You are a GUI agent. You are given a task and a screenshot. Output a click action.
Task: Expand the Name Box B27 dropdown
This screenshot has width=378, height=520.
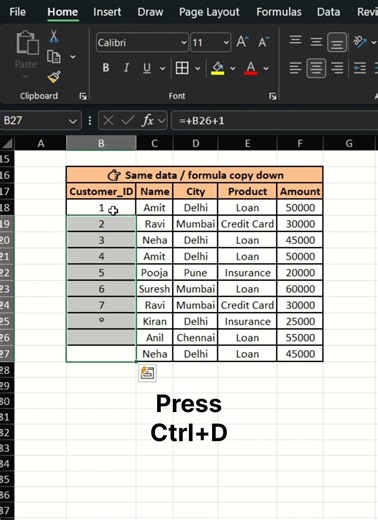tap(73, 121)
